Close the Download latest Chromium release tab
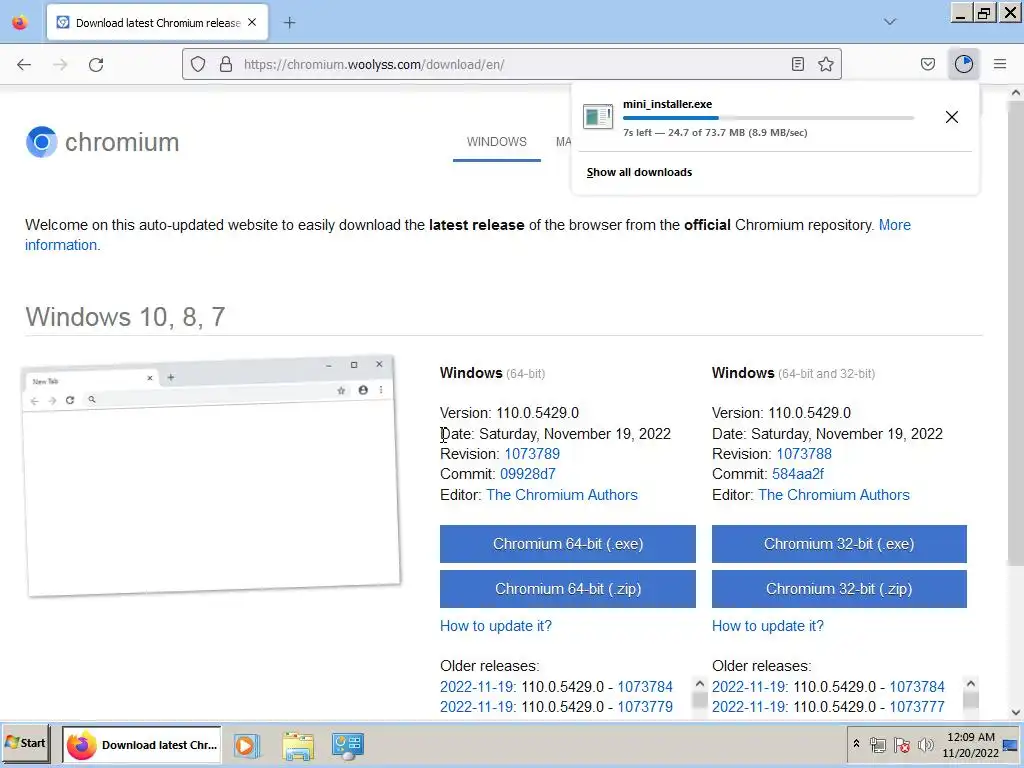 [x=252, y=22]
